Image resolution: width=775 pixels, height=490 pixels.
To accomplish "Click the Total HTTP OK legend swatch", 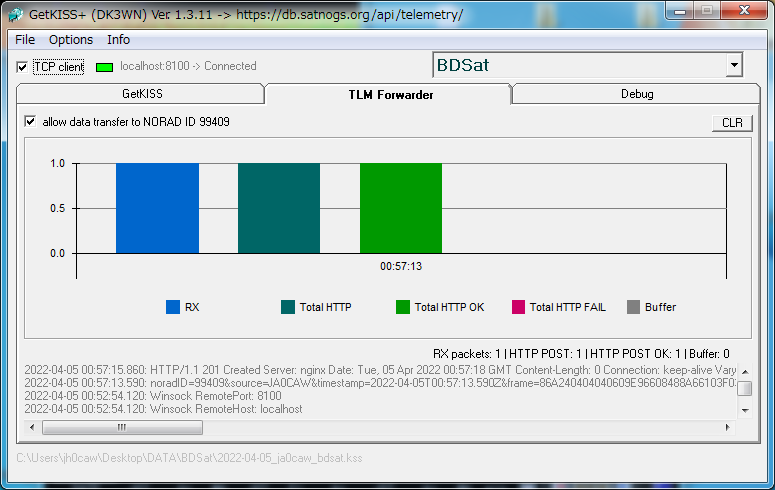I will [x=403, y=307].
